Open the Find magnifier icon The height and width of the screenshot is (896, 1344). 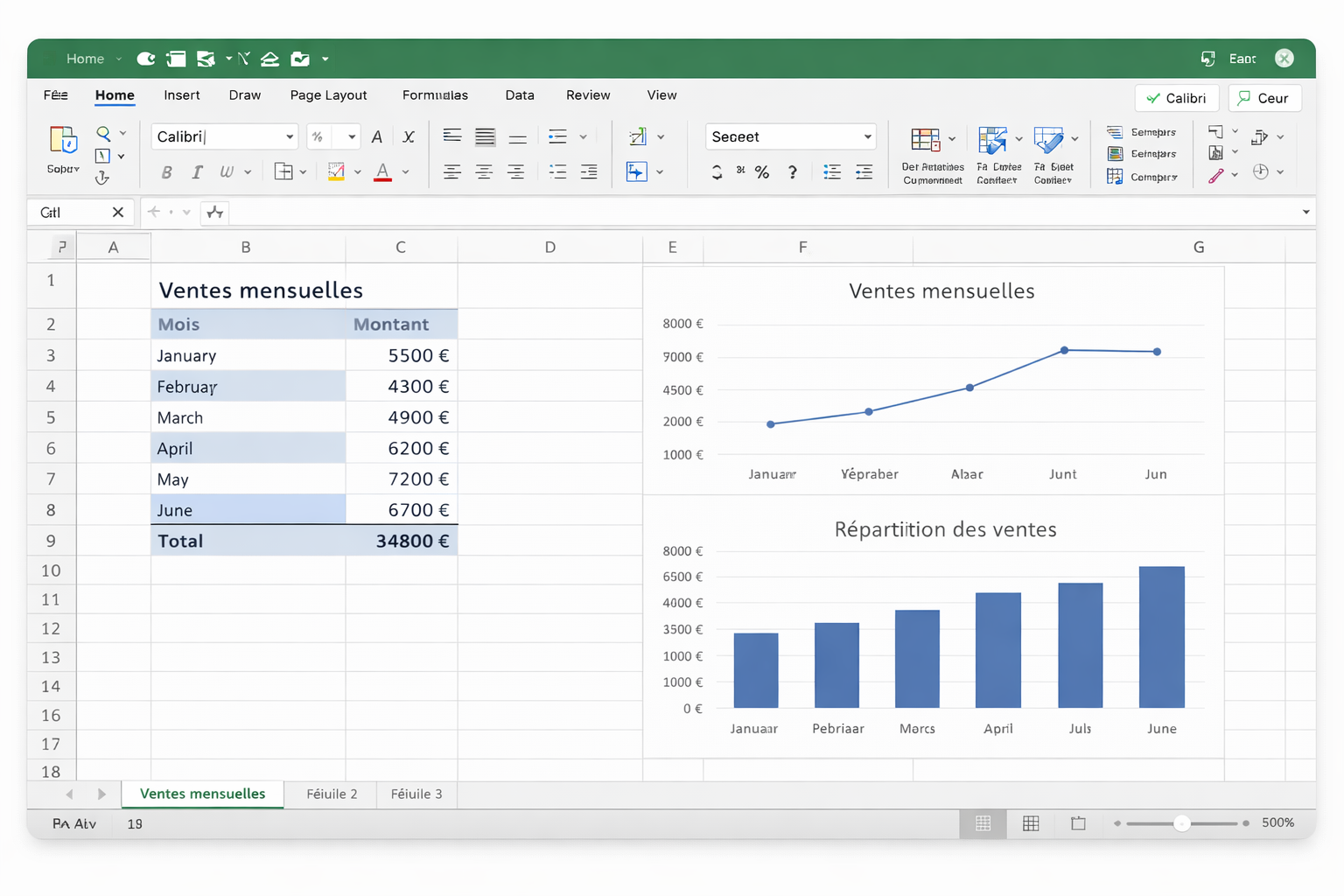click(x=103, y=133)
